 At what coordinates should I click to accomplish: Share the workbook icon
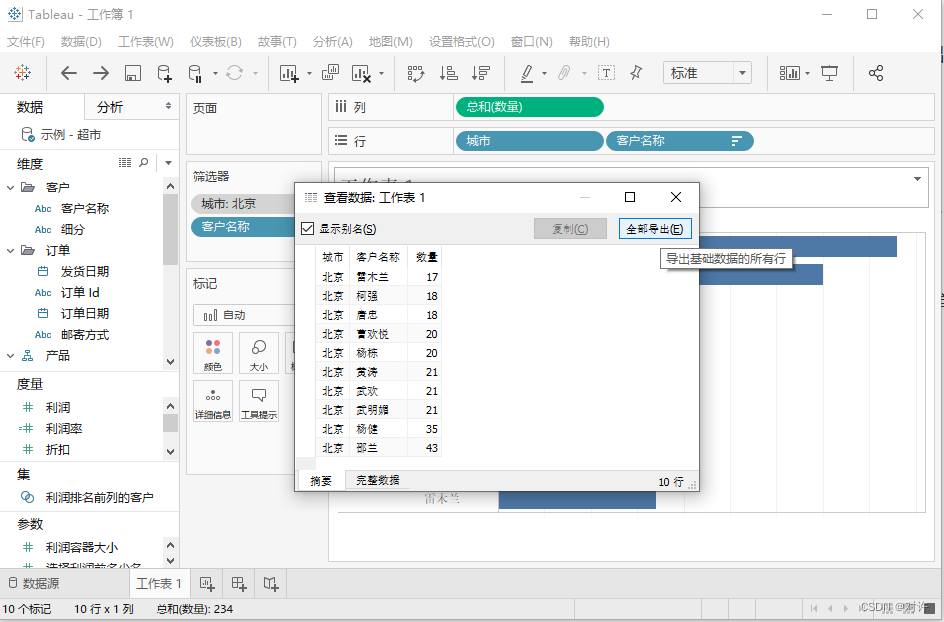[x=876, y=73]
